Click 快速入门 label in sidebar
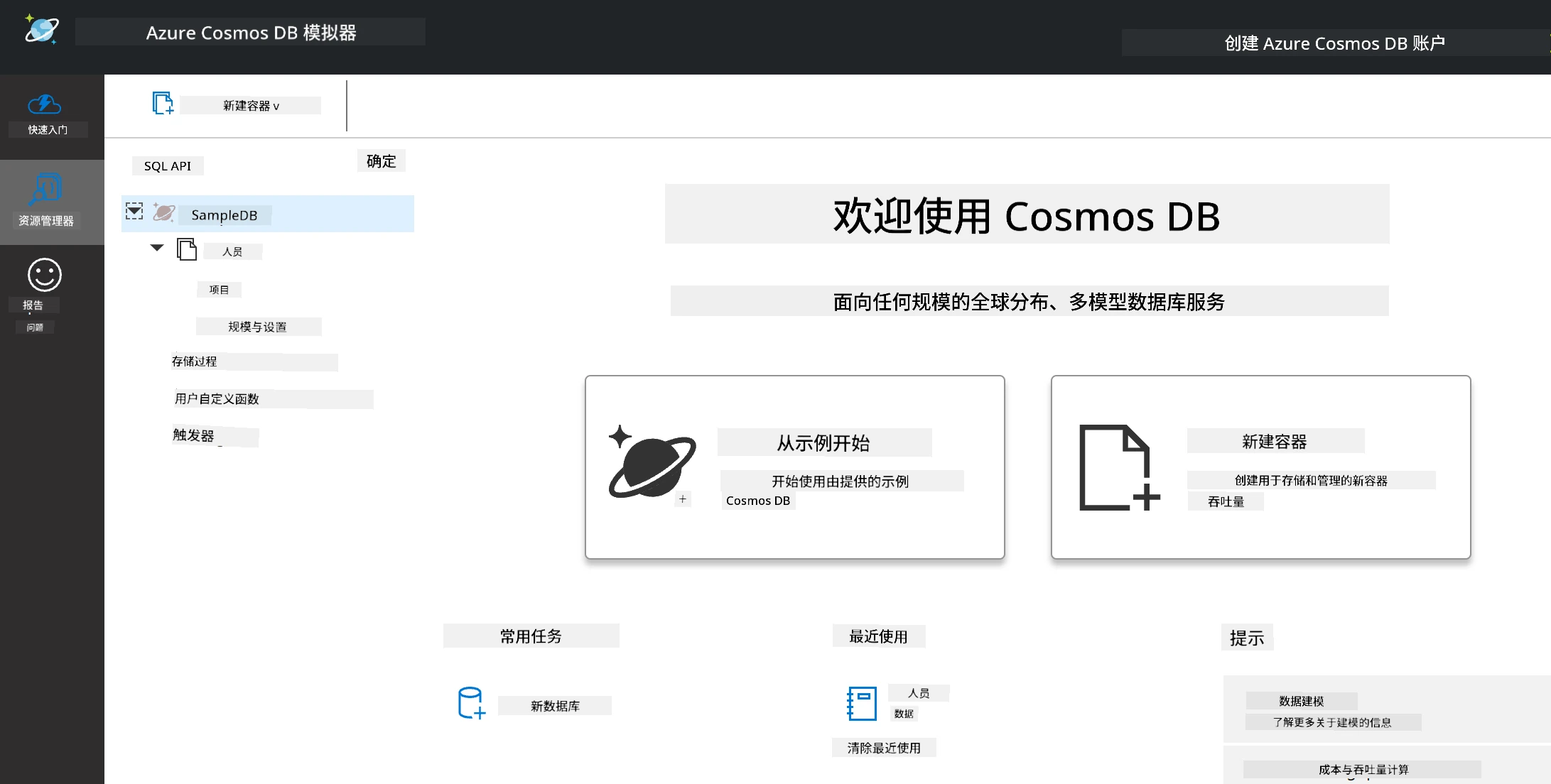Viewport: 1551px width, 784px height. coord(48,130)
